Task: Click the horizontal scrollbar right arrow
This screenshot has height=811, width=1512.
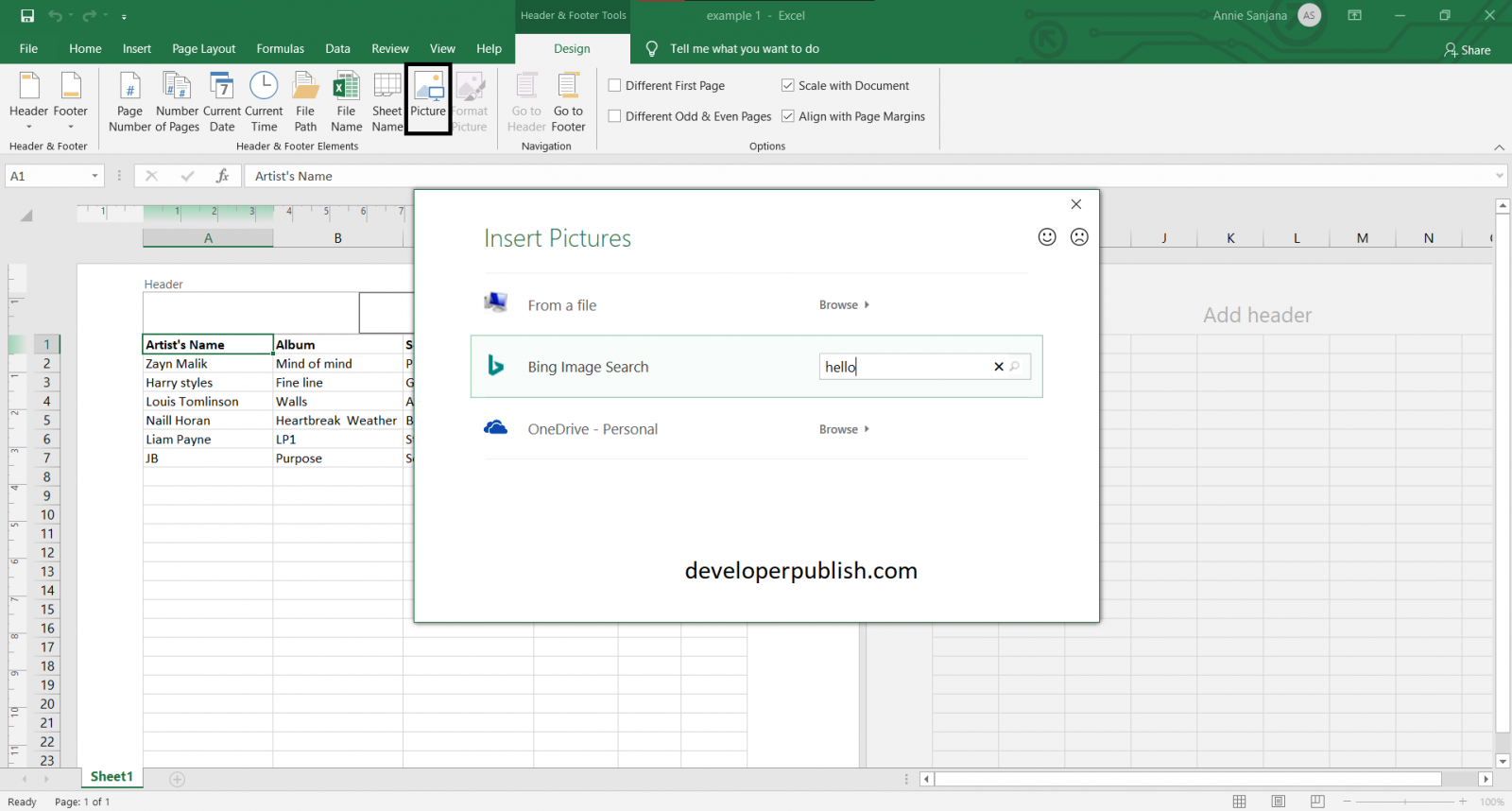Action: click(1486, 779)
